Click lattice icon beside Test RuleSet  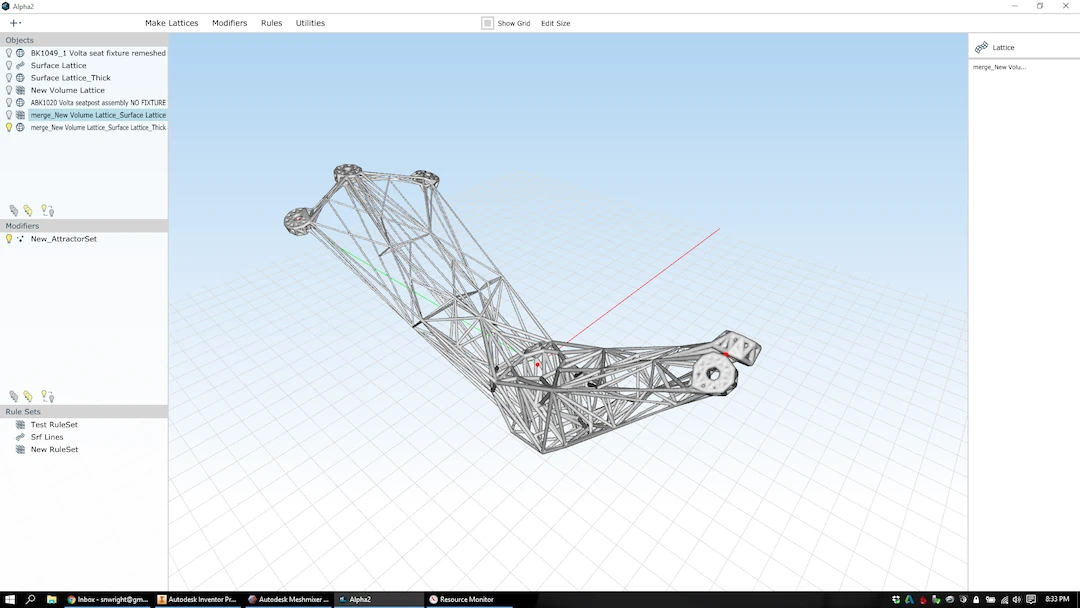coord(20,425)
